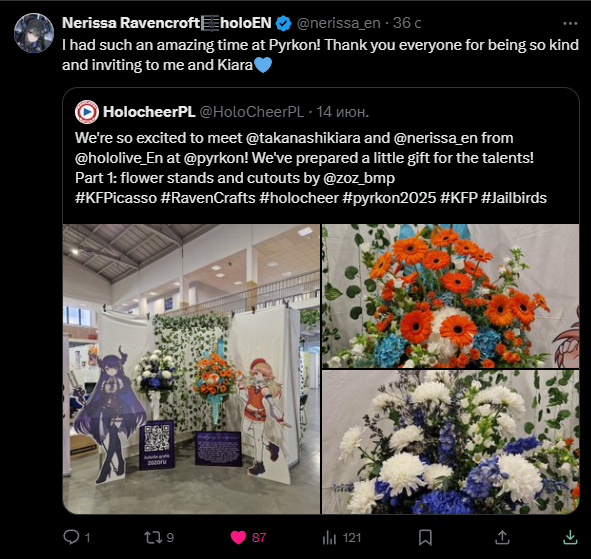Open Nerissa Ravencroft's profile avatar

(x=34, y=33)
